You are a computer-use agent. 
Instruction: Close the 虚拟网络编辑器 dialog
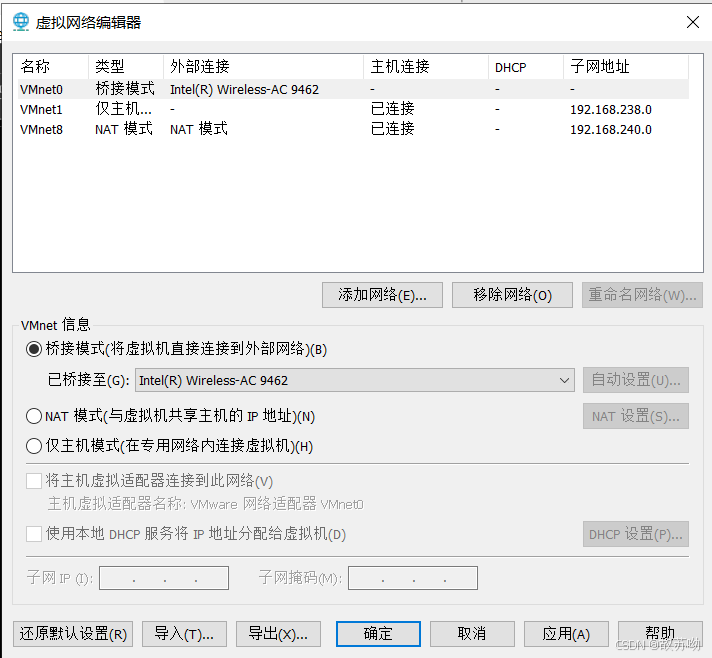coord(692,22)
